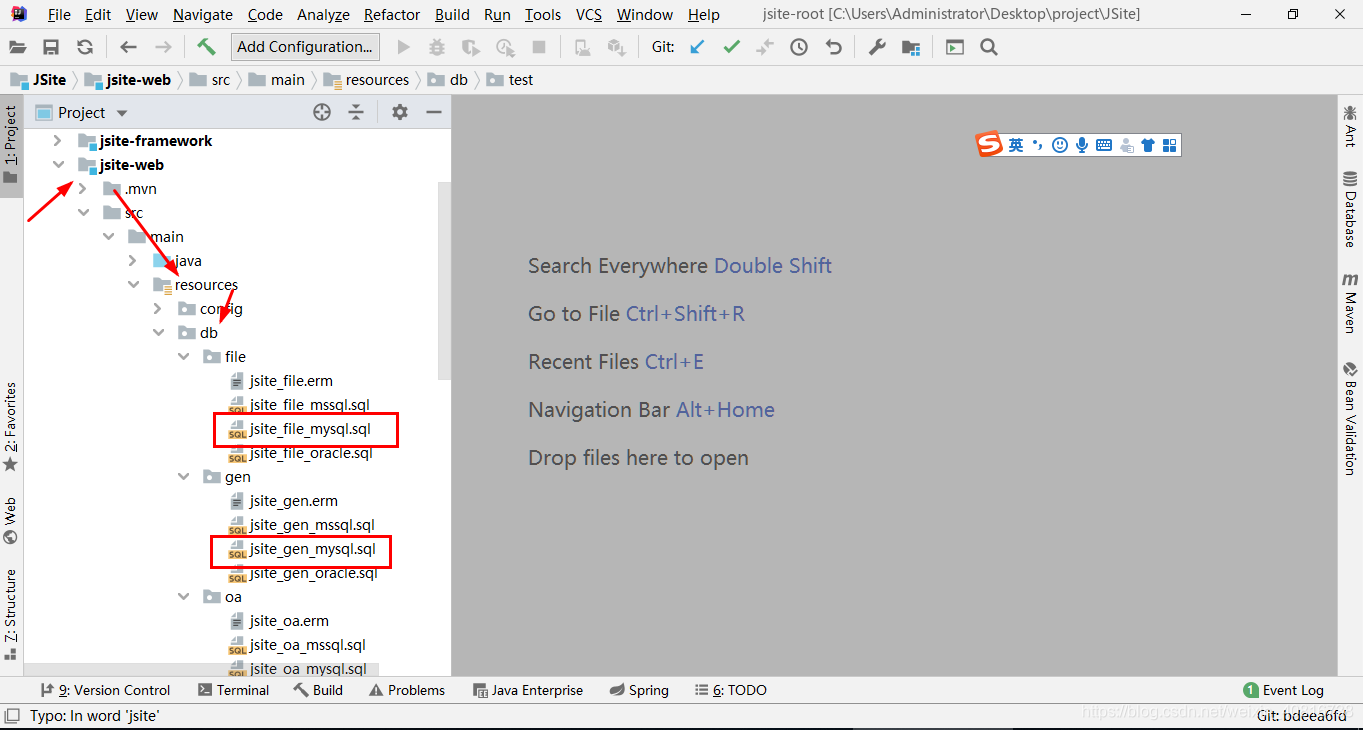1363x730 pixels.
Task: Click the JSite breadcrumb
Action: click(x=39, y=80)
